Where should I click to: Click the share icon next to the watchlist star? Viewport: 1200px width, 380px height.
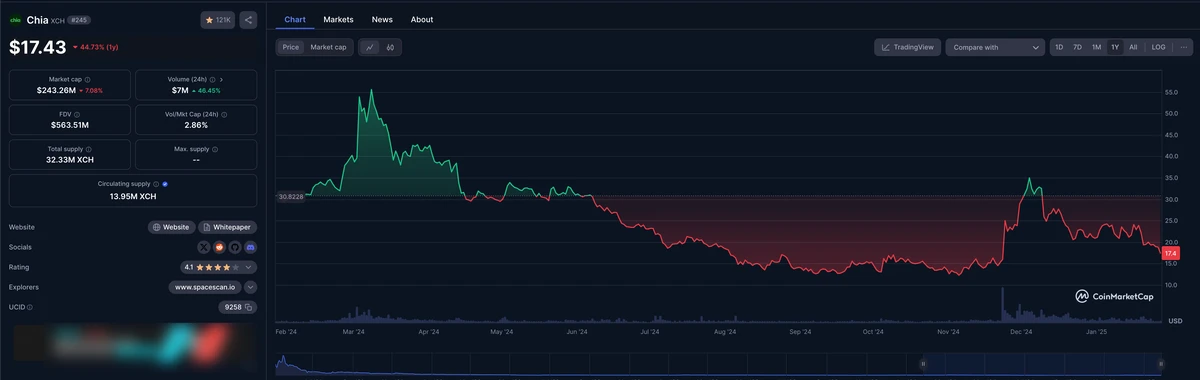point(249,20)
